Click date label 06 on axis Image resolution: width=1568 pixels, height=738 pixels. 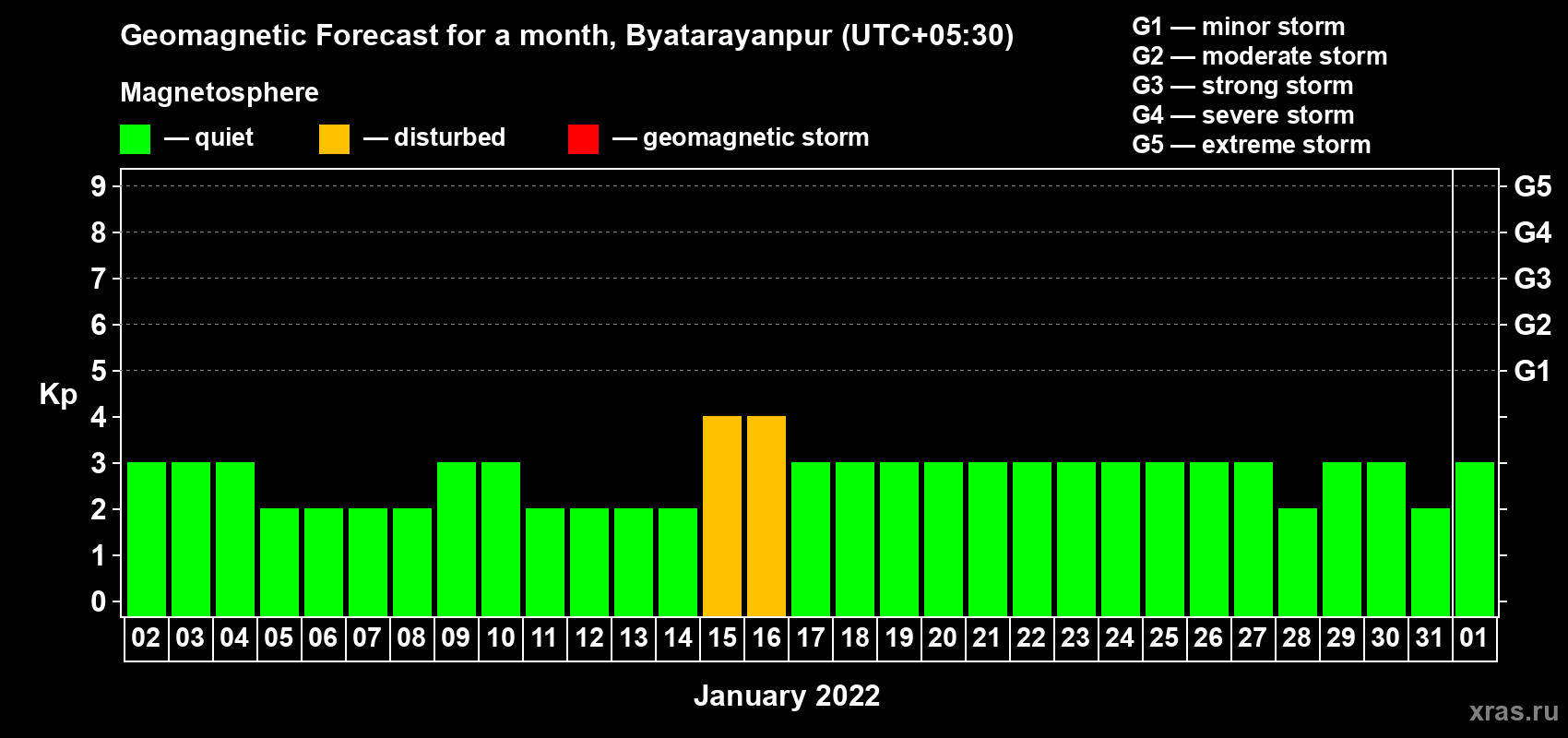point(323,637)
